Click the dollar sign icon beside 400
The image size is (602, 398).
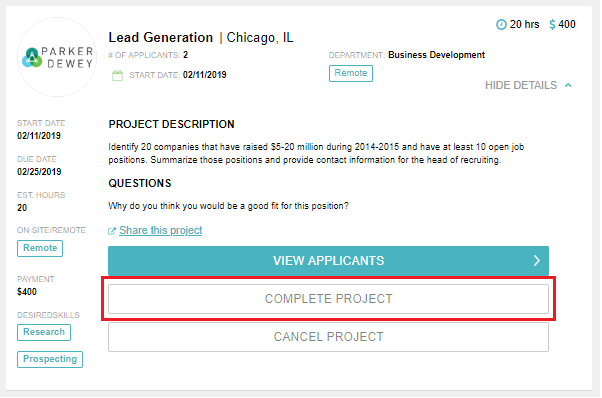[552, 25]
